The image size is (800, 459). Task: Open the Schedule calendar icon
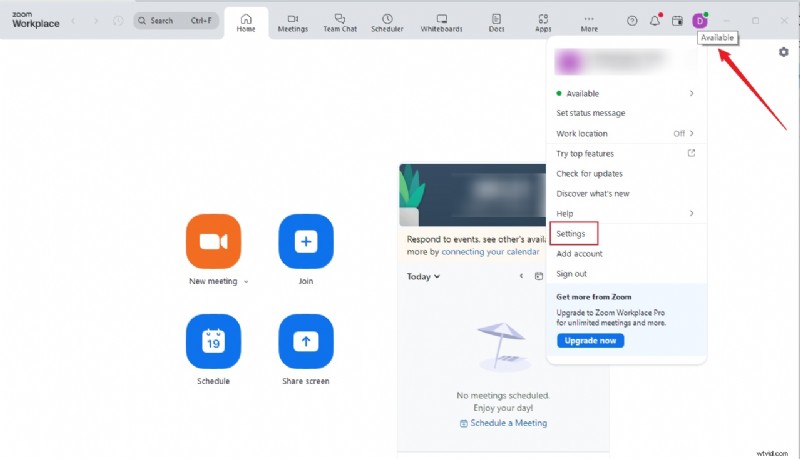pyautogui.click(x=213, y=341)
